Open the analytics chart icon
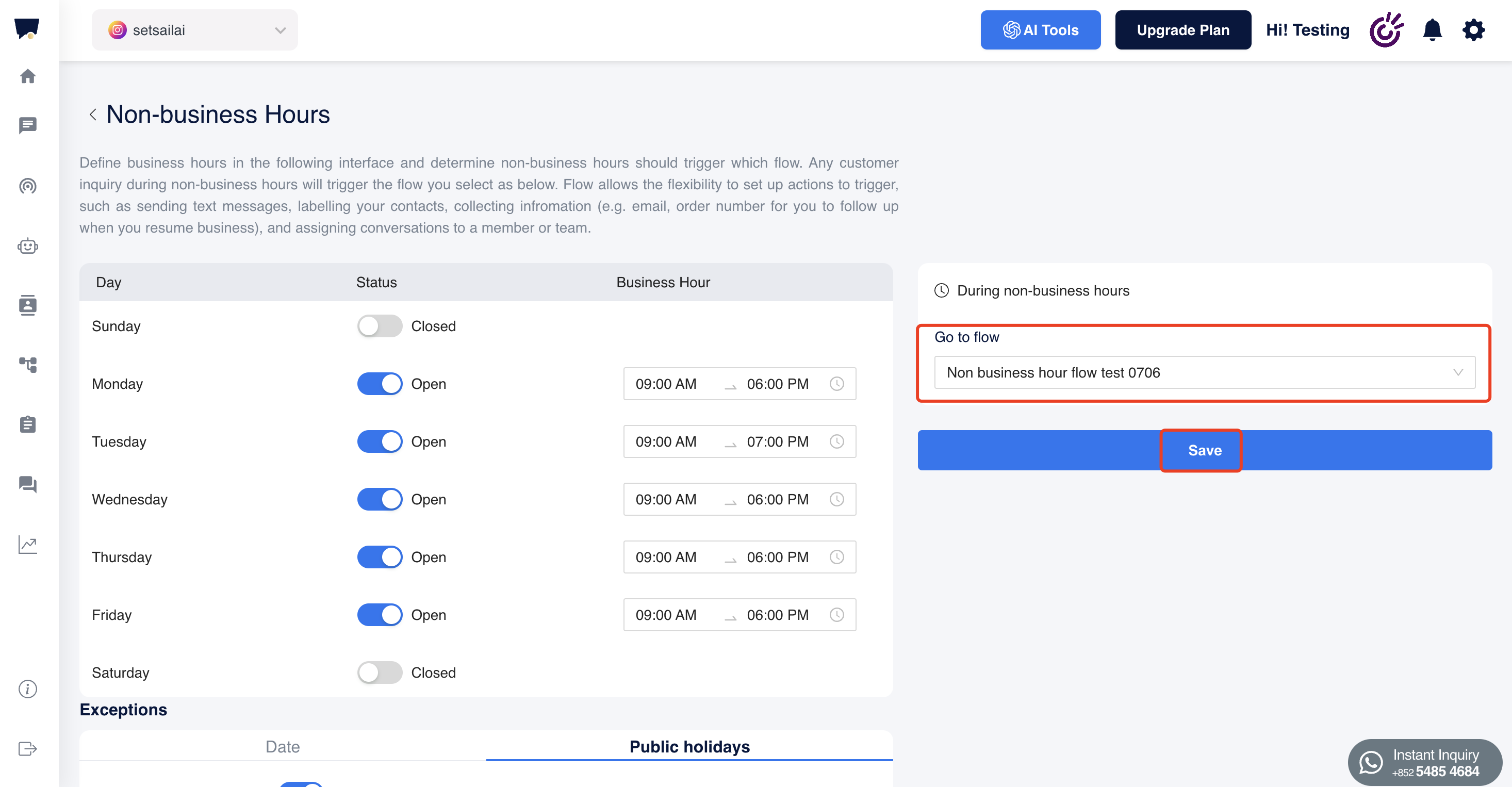The height and width of the screenshot is (787, 1512). click(x=27, y=544)
